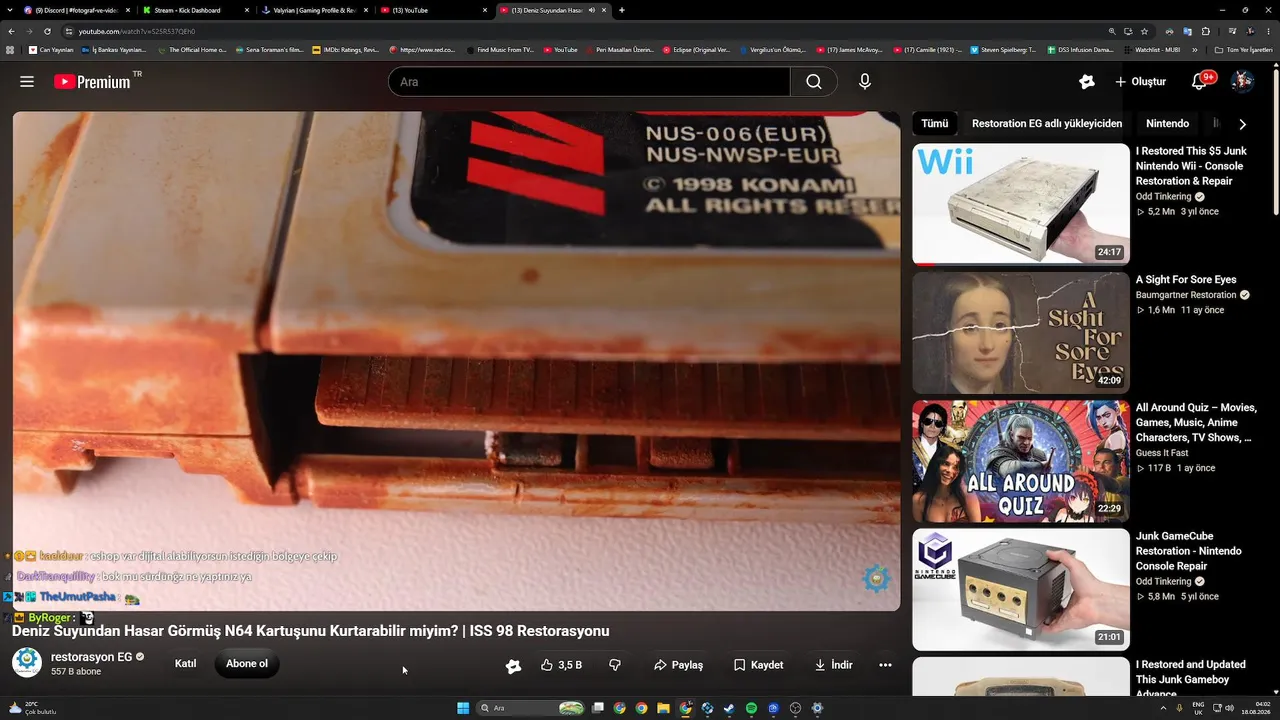Click the search magnifier button
Screen dimensions: 1280x720
coord(814,82)
